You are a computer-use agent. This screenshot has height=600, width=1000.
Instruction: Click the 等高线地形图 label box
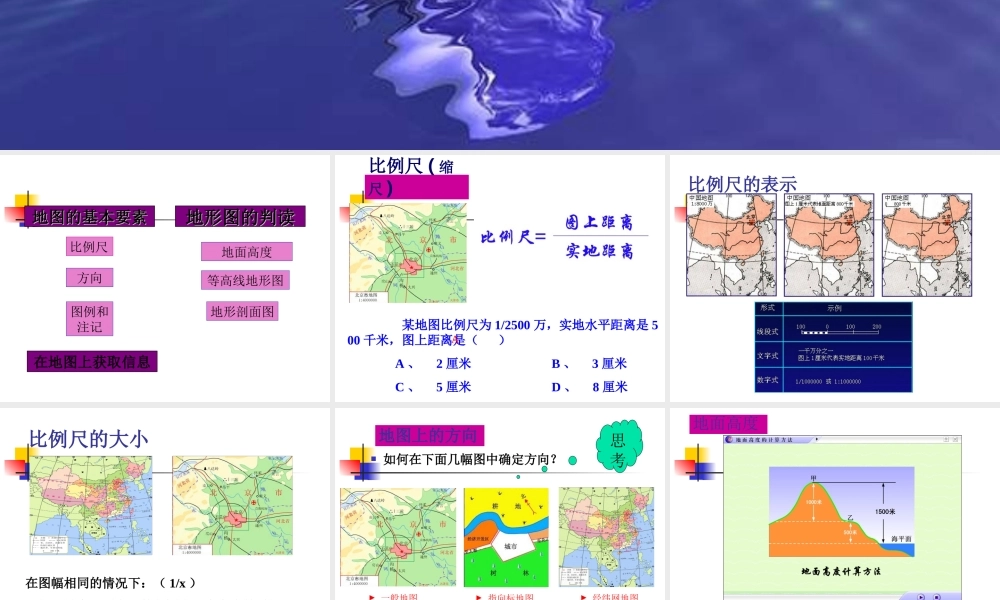point(246,280)
